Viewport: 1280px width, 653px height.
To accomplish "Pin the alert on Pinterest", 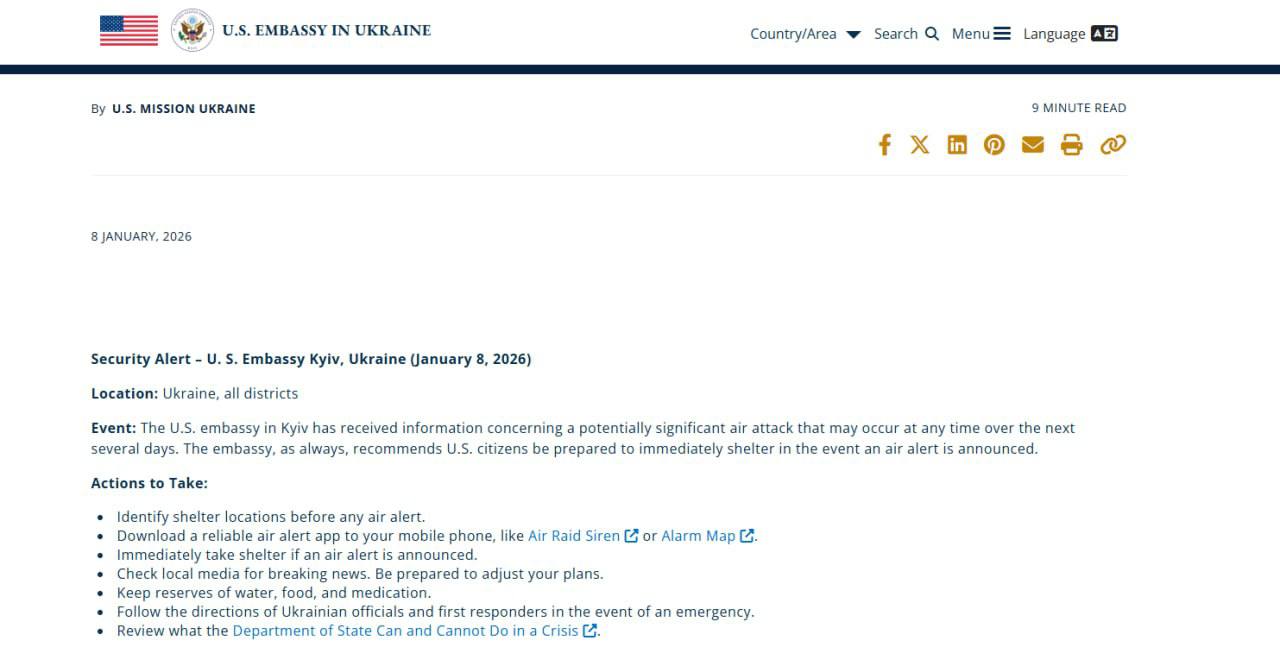I will point(994,145).
